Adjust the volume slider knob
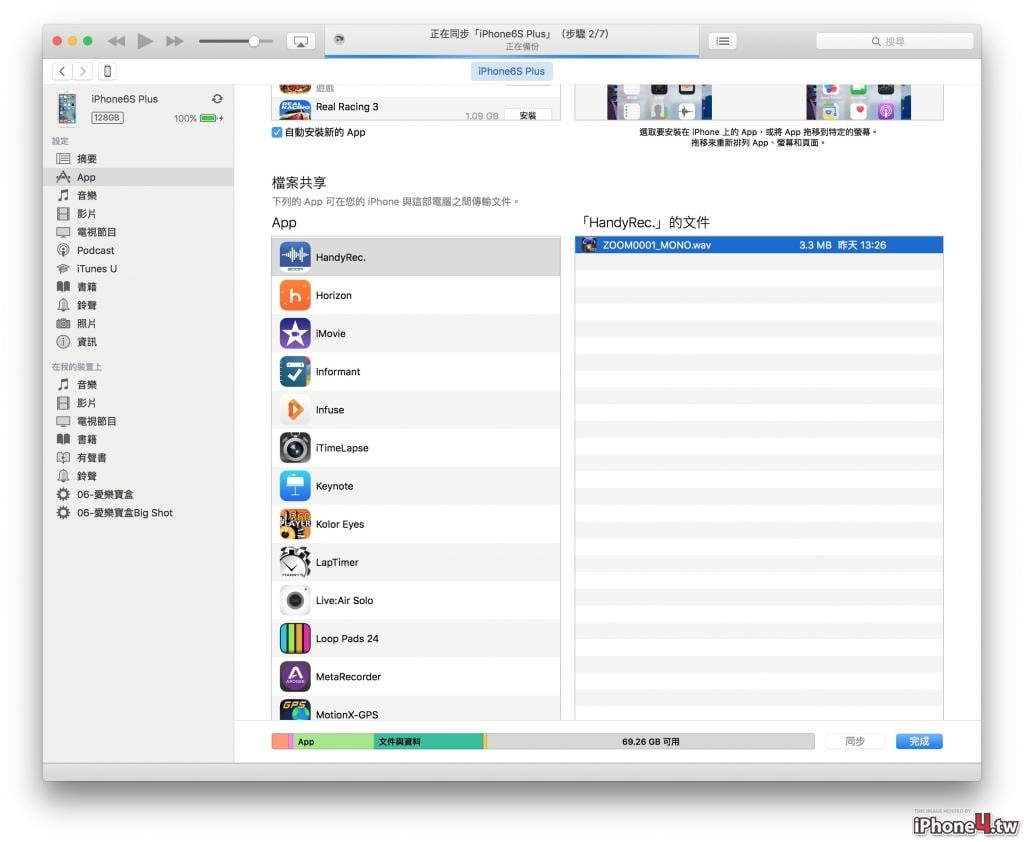The image size is (1024, 842). pyautogui.click(x=253, y=41)
